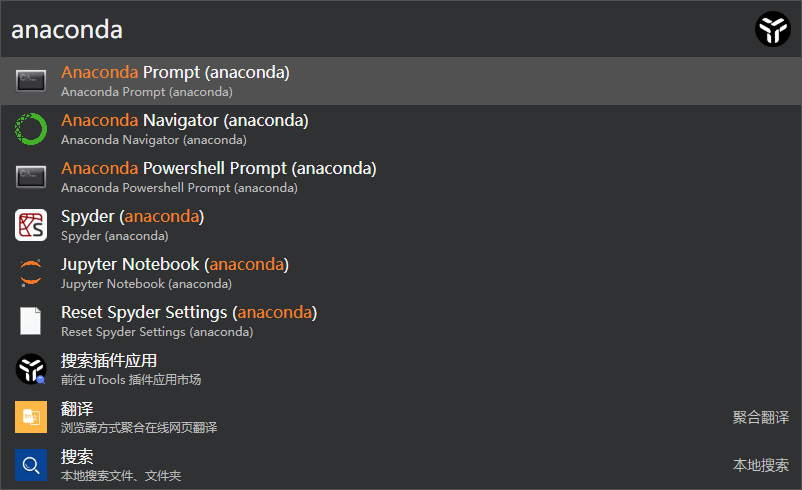
Task: Click the blue magnifier search icon
Action: (31, 465)
